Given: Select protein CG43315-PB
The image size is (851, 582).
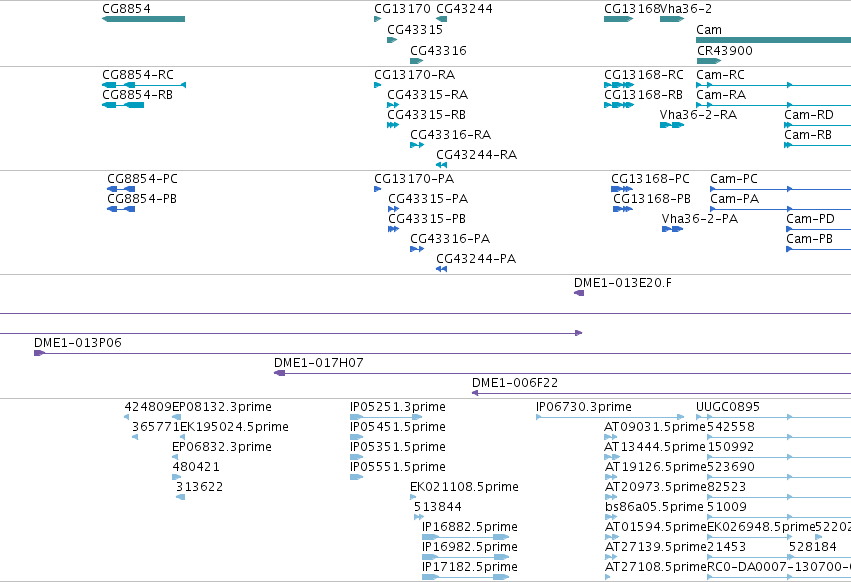Looking at the screenshot, I should coord(427,219).
